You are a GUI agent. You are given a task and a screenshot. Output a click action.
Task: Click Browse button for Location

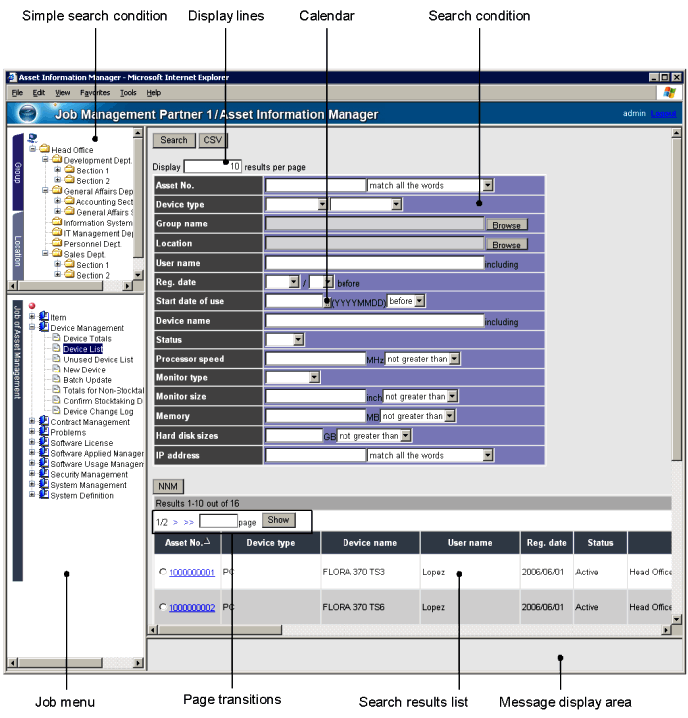(506, 245)
